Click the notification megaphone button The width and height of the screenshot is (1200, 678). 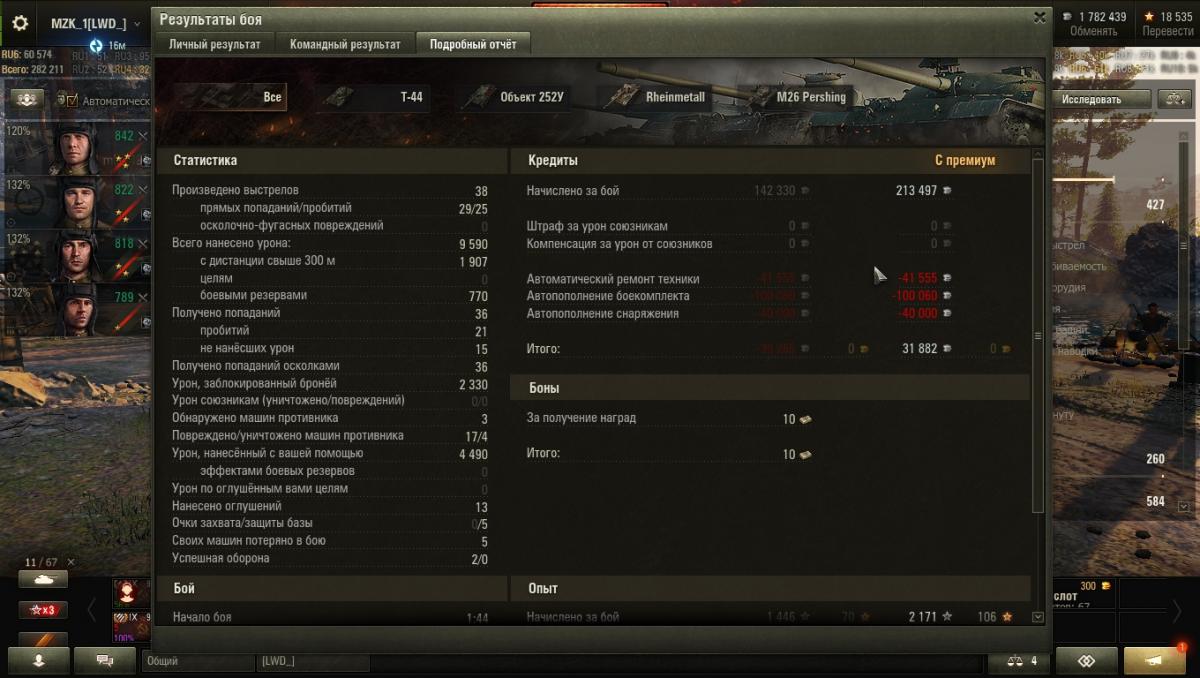click(x=1154, y=661)
